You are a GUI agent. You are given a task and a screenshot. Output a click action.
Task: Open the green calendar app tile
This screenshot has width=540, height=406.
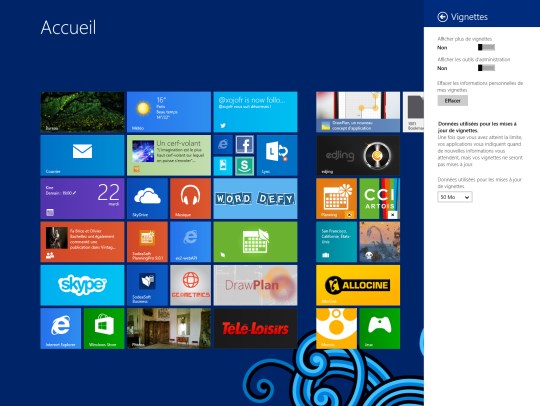(255, 242)
